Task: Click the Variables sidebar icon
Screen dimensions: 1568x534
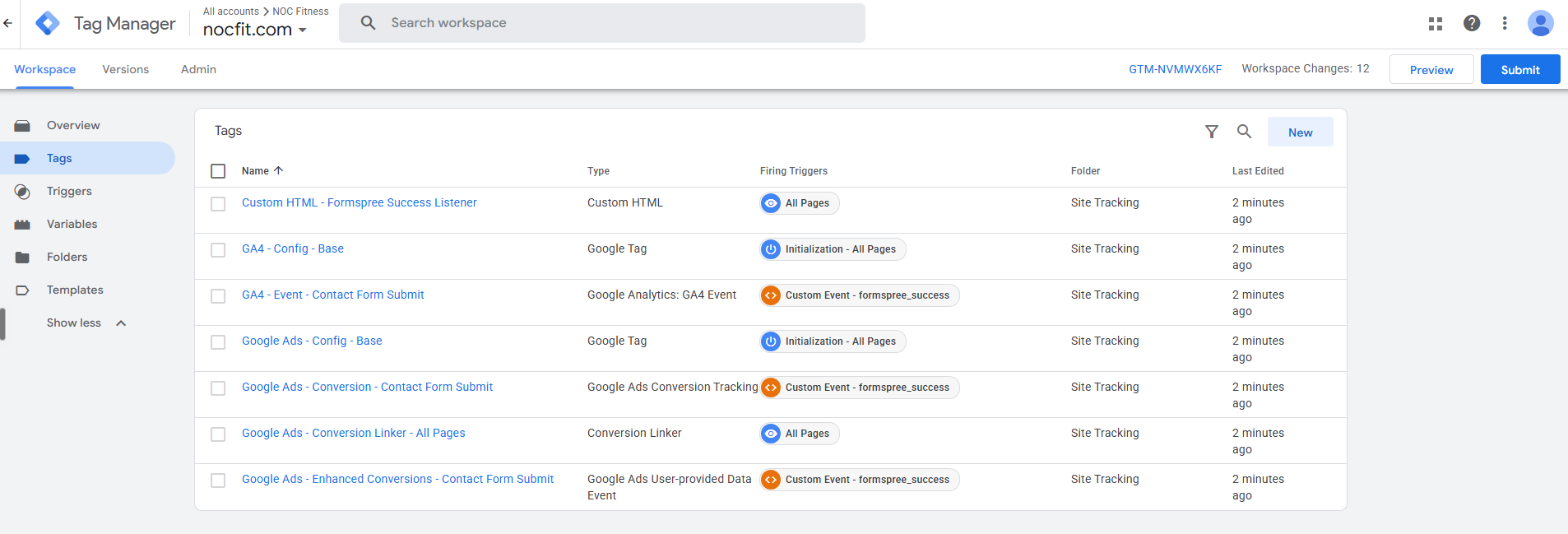Action: click(x=22, y=225)
